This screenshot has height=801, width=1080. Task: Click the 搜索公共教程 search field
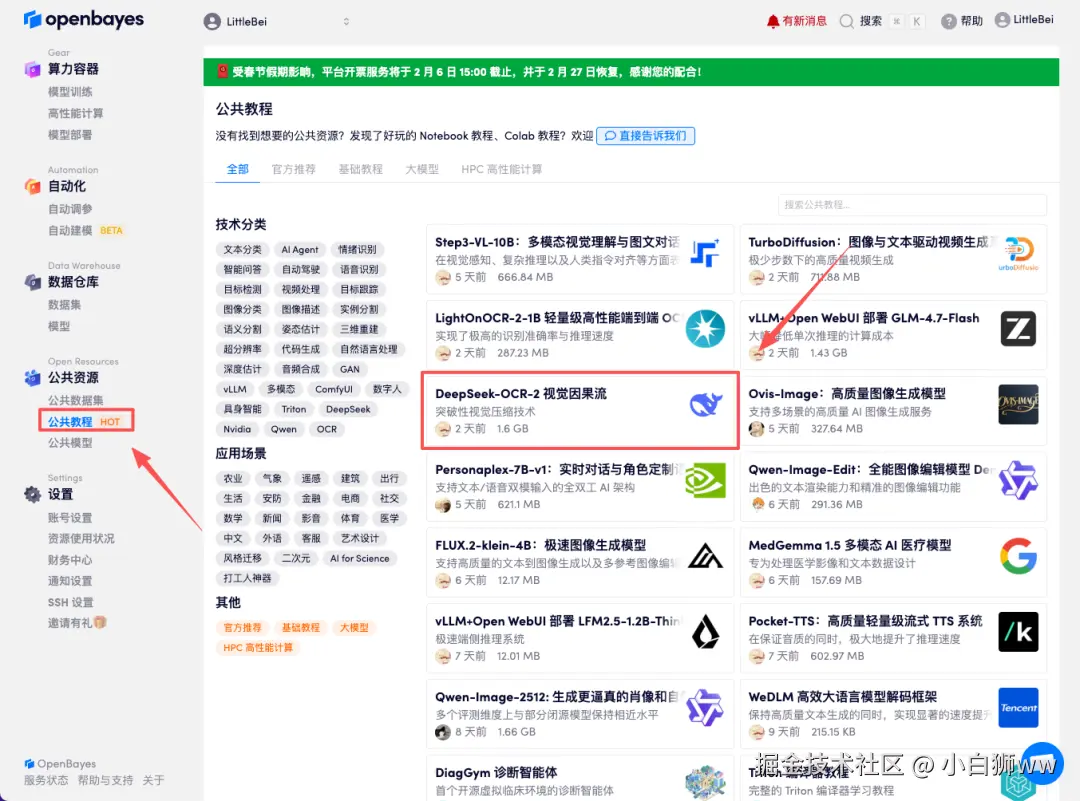pos(912,205)
